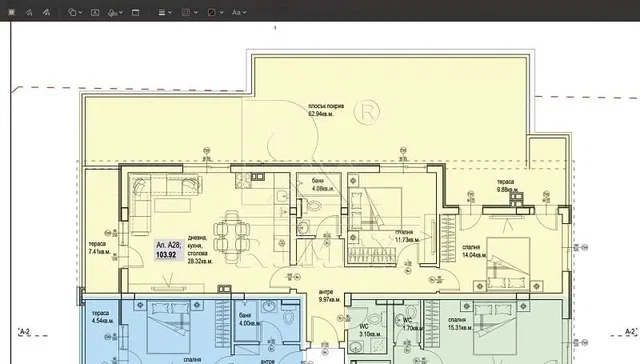The width and height of the screenshot is (640, 364).
Task: Click the 'баня 4.08кв.м.' label
Action: (x=322, y=184)
